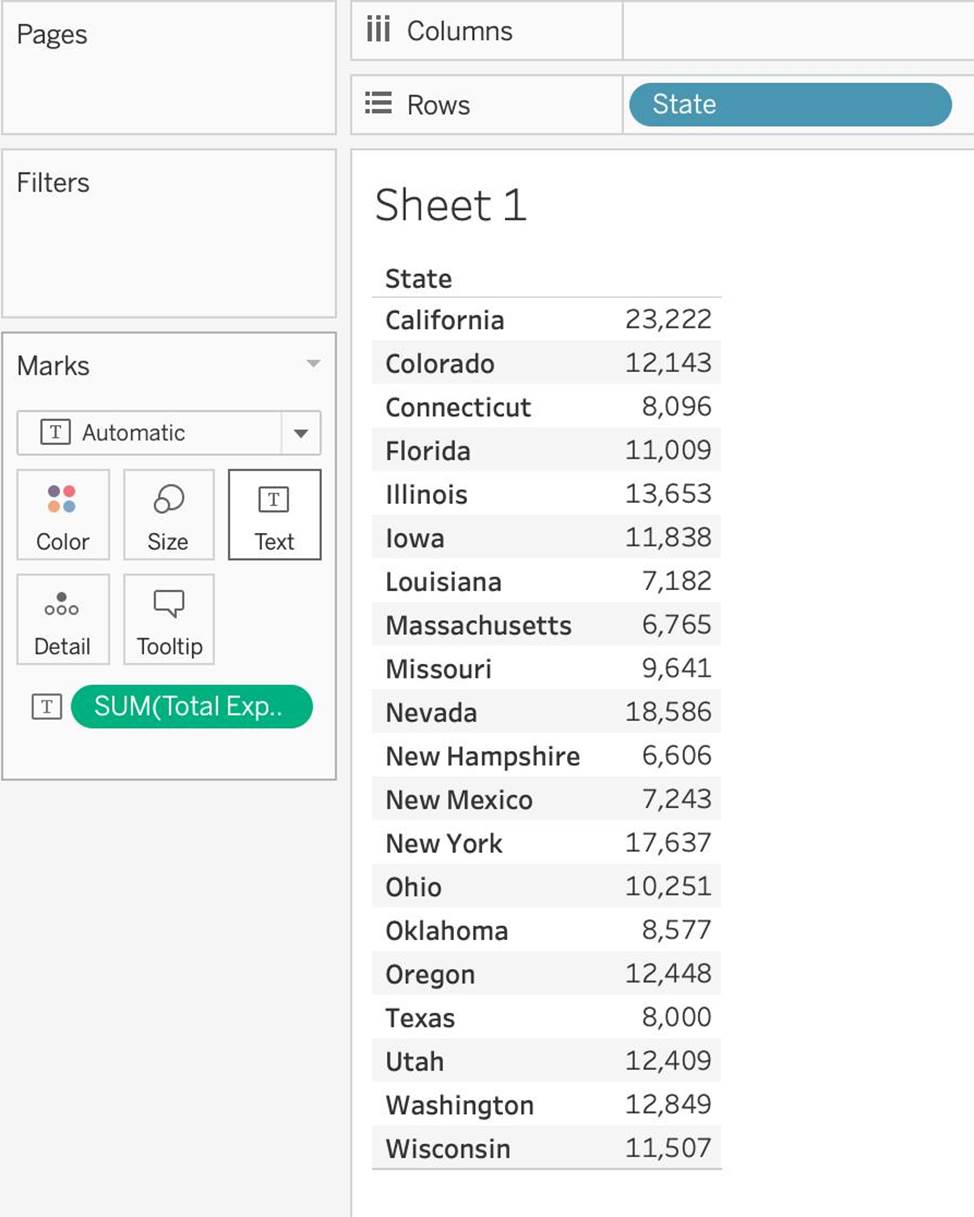Open the Detail marks card

(62, 619)
